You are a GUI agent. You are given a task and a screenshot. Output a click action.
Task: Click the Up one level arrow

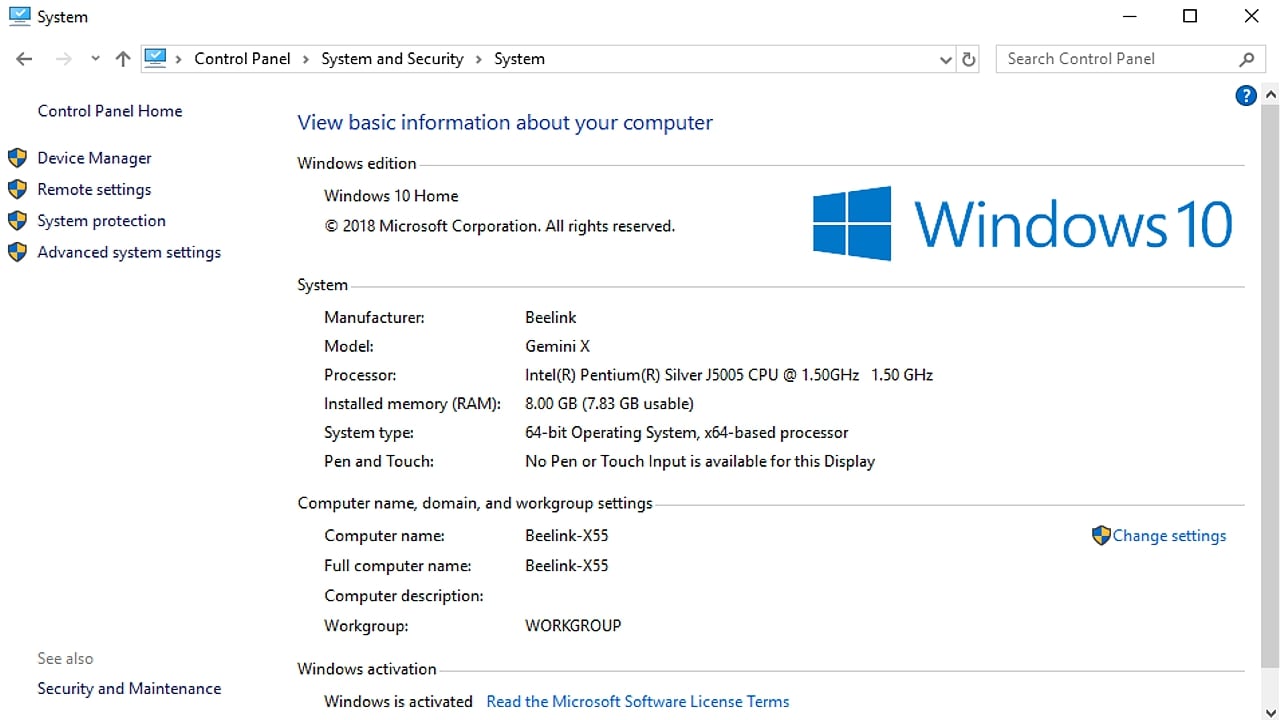click(x=123, y=59)
